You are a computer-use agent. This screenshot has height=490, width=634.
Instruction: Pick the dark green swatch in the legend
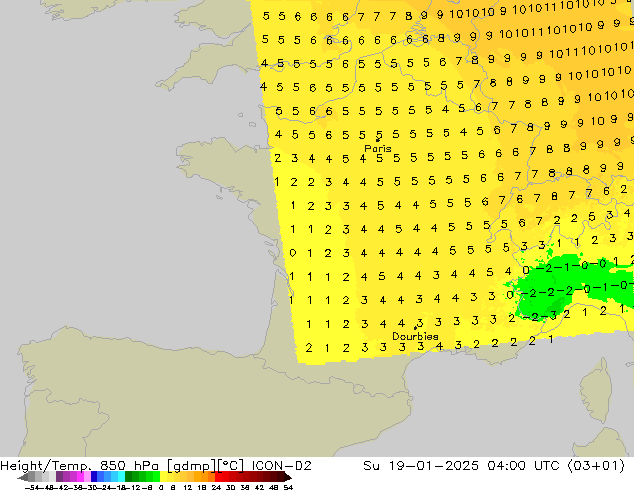click(129, 477)
